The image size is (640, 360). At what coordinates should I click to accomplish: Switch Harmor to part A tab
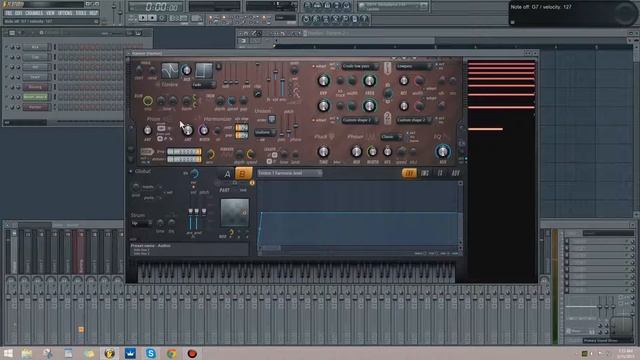[227, 174]
